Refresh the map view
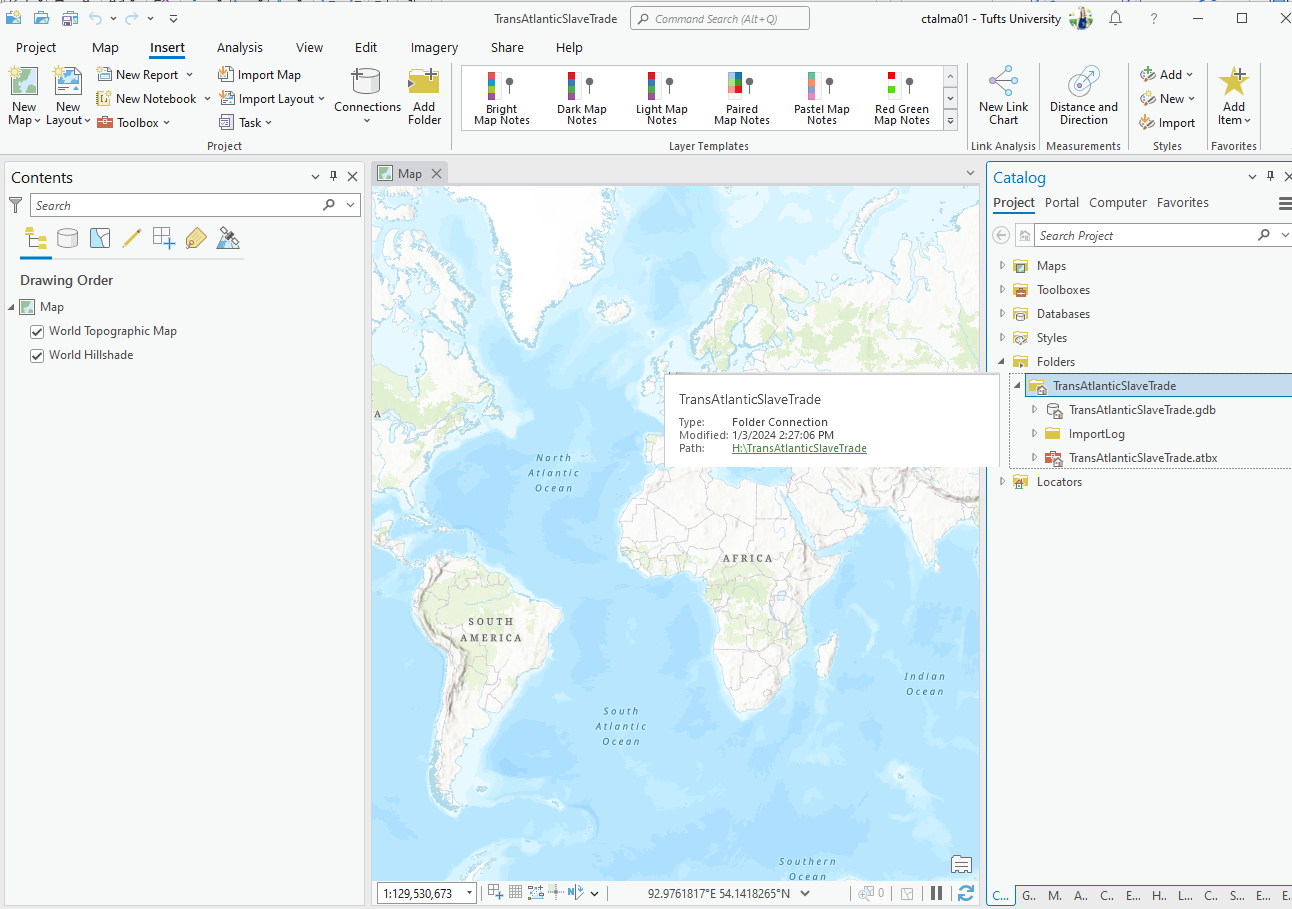This screenshot has width=1292, height=909. [x=965, y=893]
